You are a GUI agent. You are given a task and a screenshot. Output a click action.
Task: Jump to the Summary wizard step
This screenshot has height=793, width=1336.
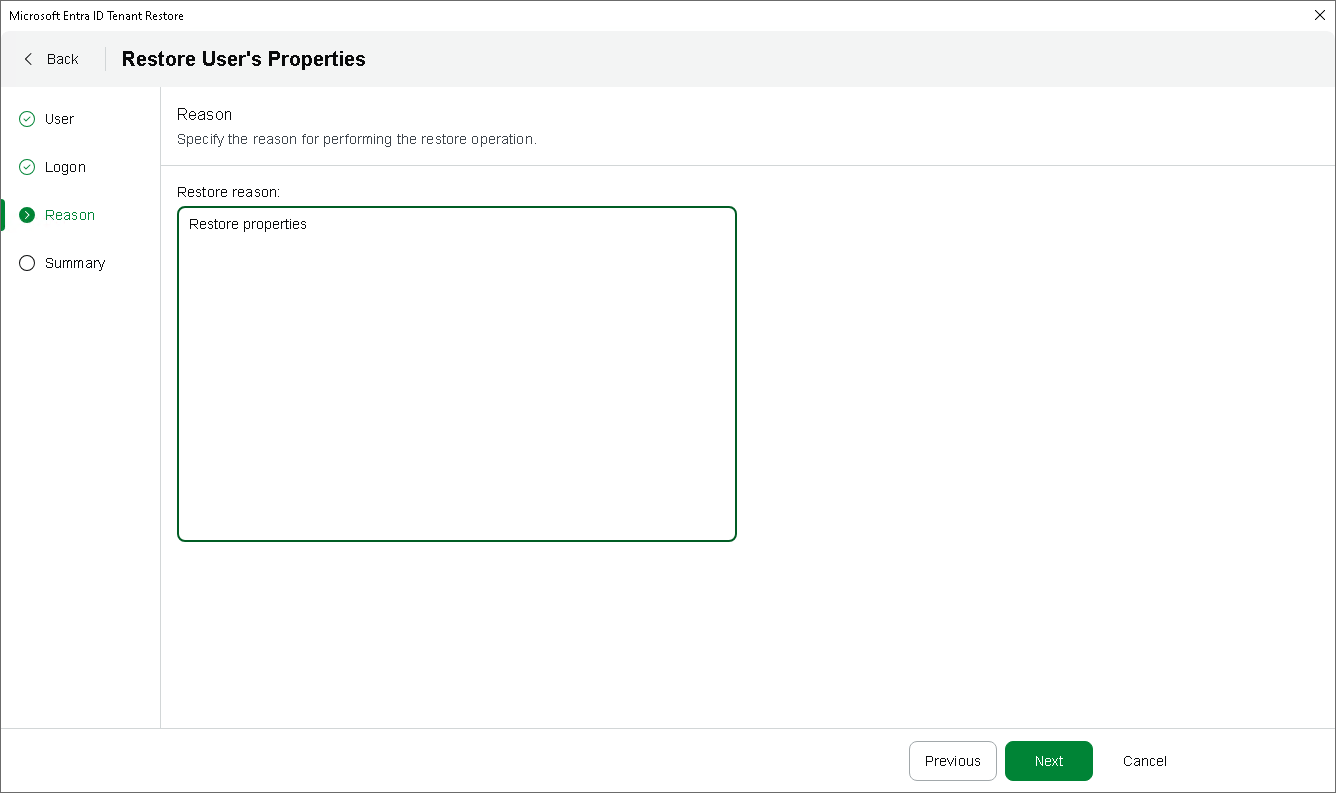[75, 263]
